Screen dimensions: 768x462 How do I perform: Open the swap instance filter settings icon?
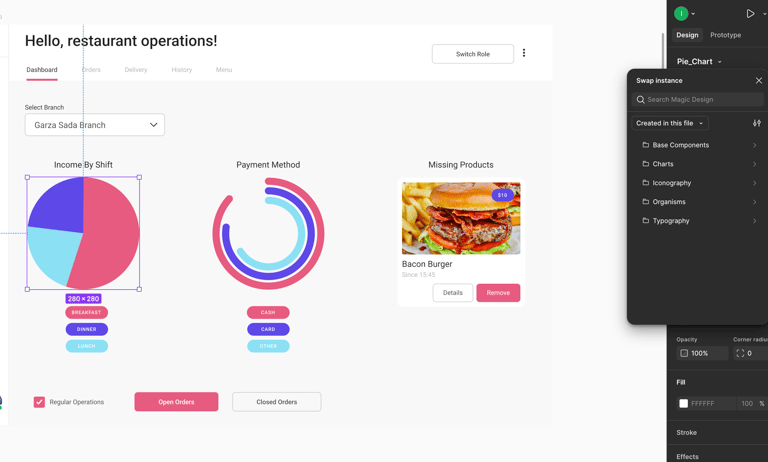point(756,123)
